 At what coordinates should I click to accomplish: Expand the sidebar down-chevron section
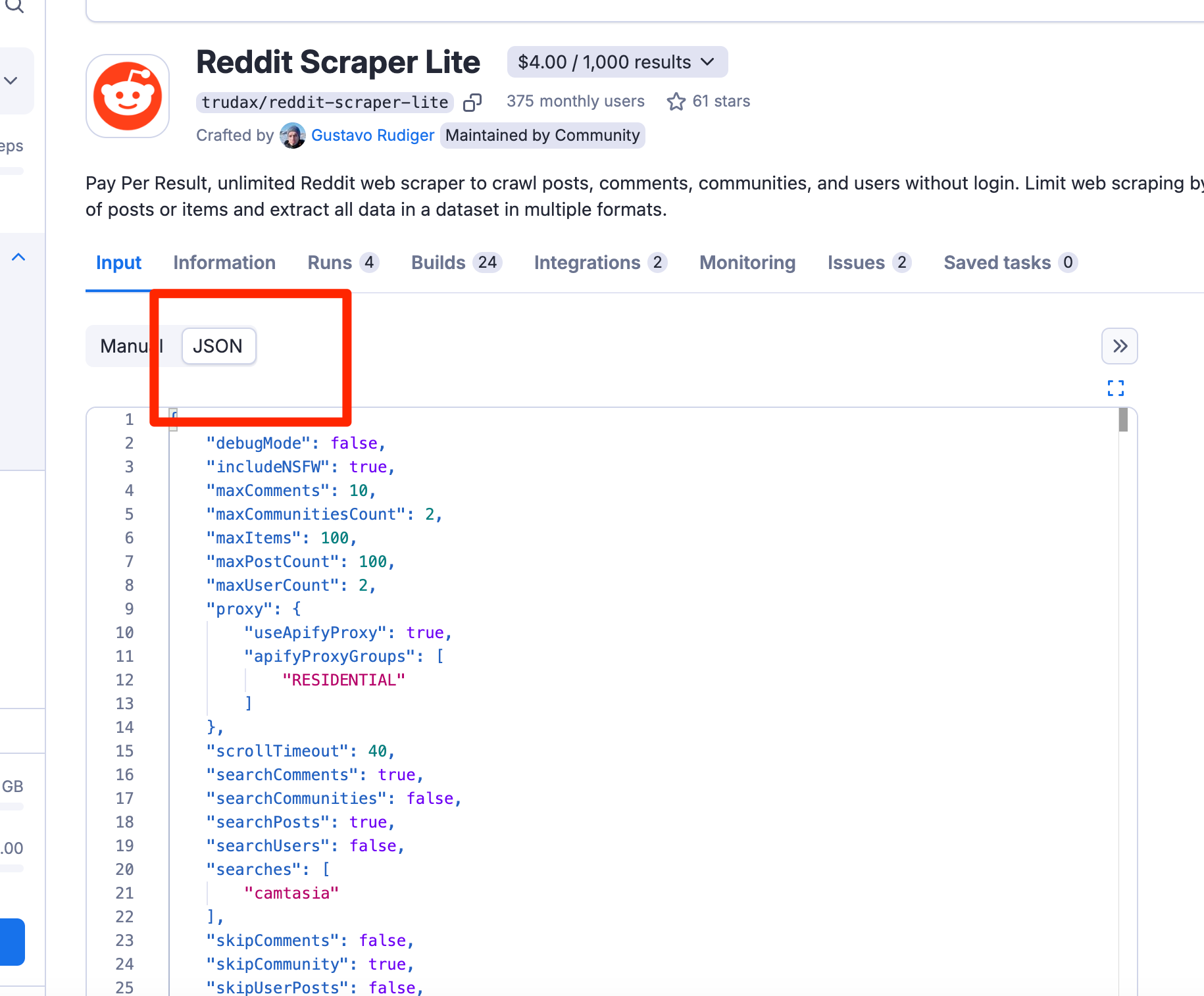(x=11, y=81)
